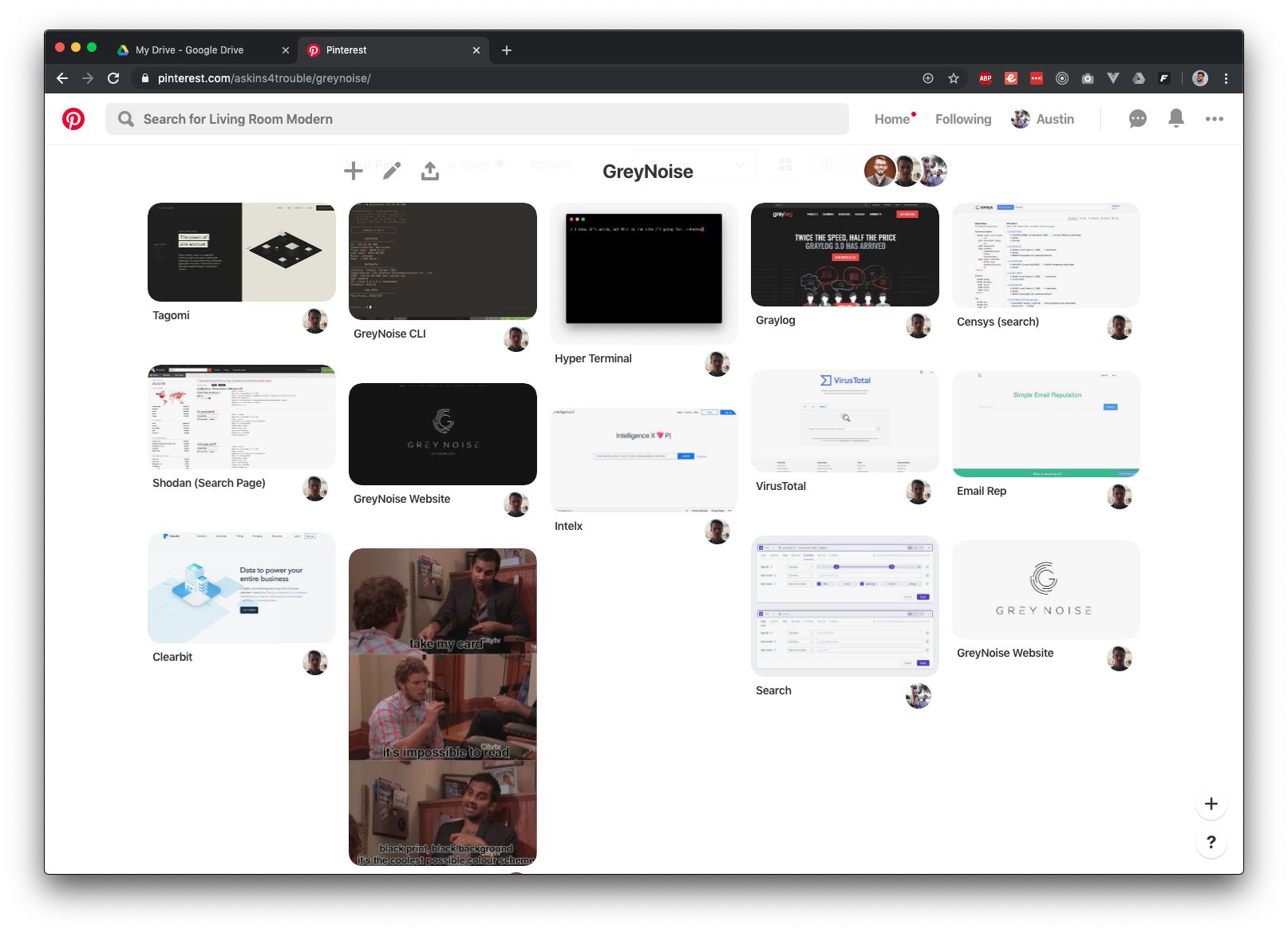This screenshot has width=1288, height=933.
Task: Open the GreyNoise CLI pin
Action: (x=443, y=261)
